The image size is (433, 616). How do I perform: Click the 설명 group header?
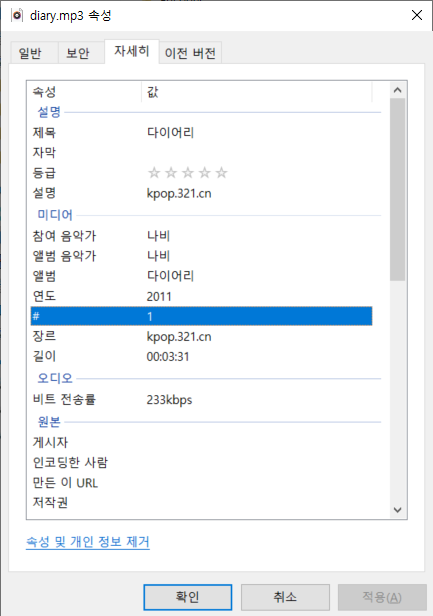click(49, 112)
